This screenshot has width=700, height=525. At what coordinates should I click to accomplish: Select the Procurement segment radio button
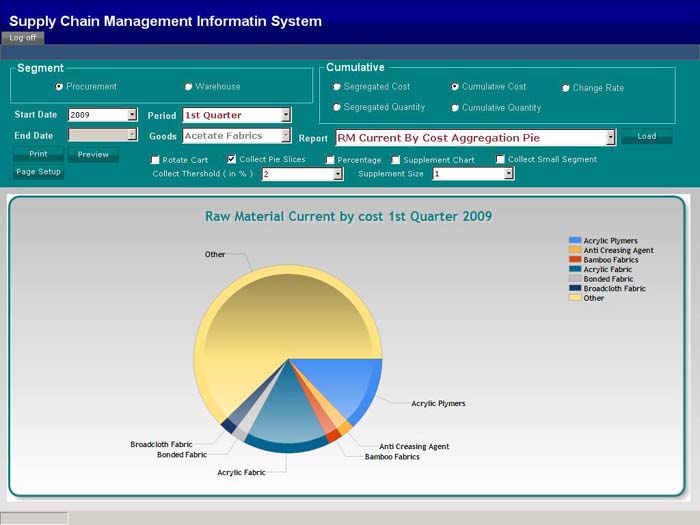tap(59, 87)
